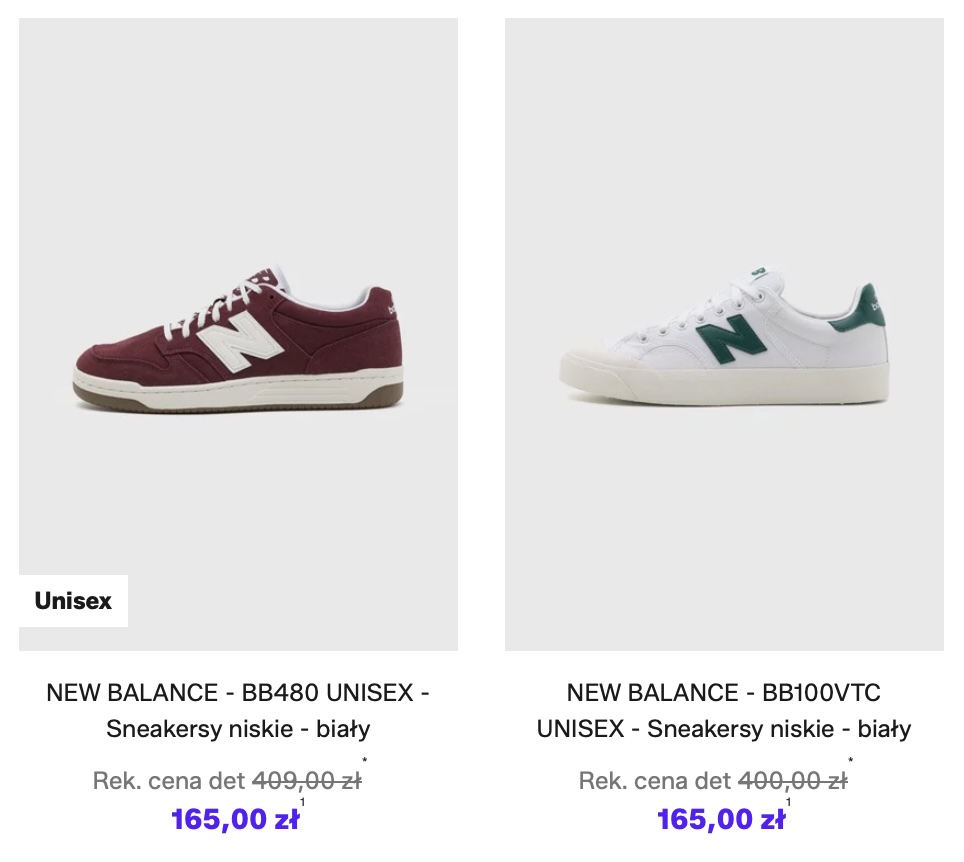The height and width of the screenshot is (862, 964).
Task: Click the Unisex badge on the left product
Action: coord(73,601)
